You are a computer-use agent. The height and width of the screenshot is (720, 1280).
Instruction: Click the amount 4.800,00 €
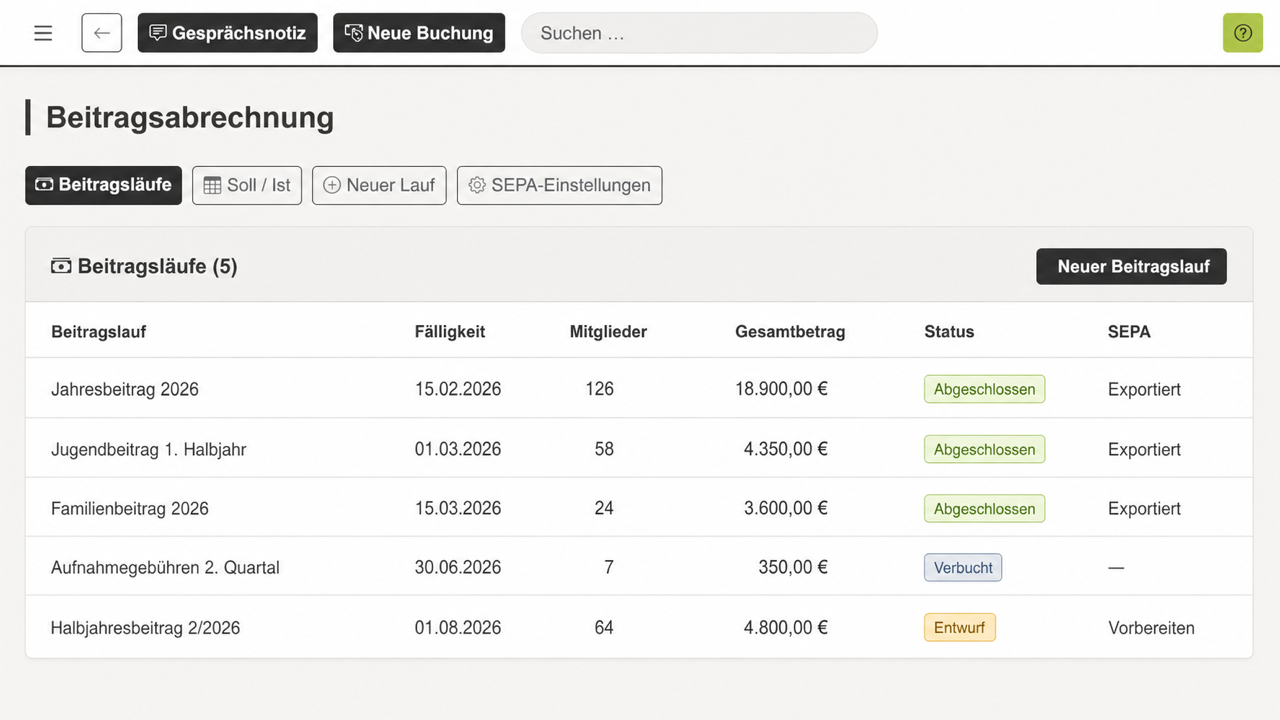click(x=786, y=628)
